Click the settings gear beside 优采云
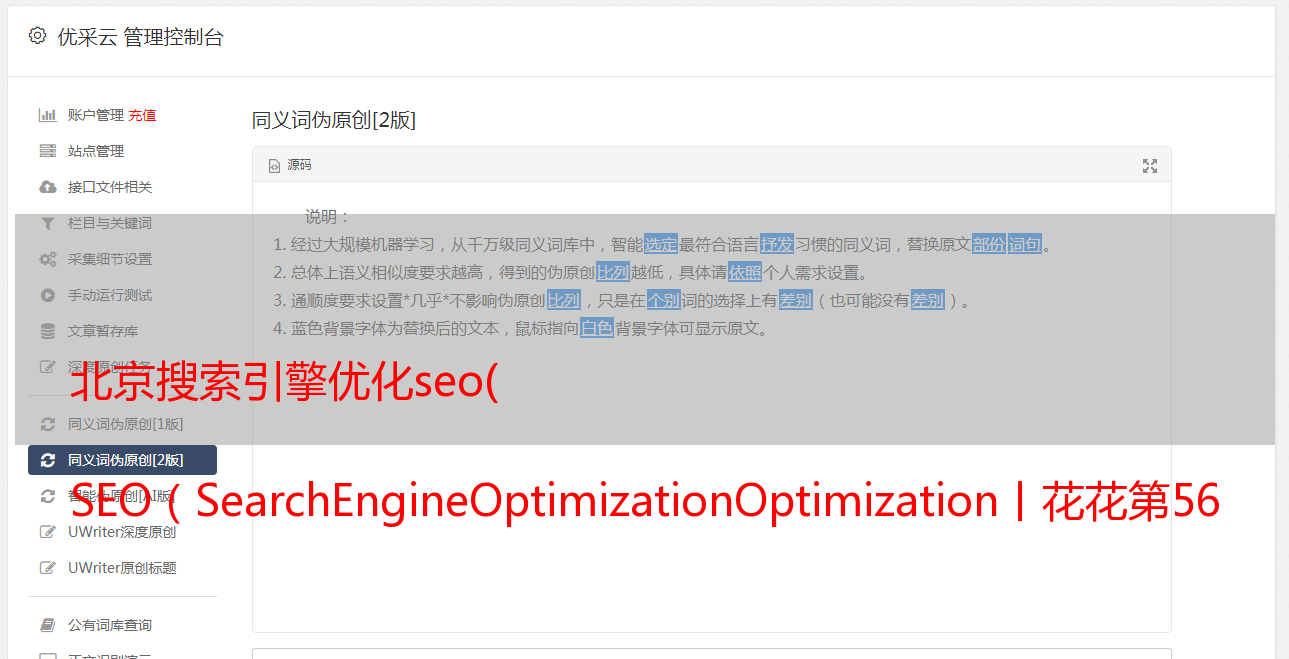The width and height of the screenshot is (1289, 659). [x=37, y=36]
